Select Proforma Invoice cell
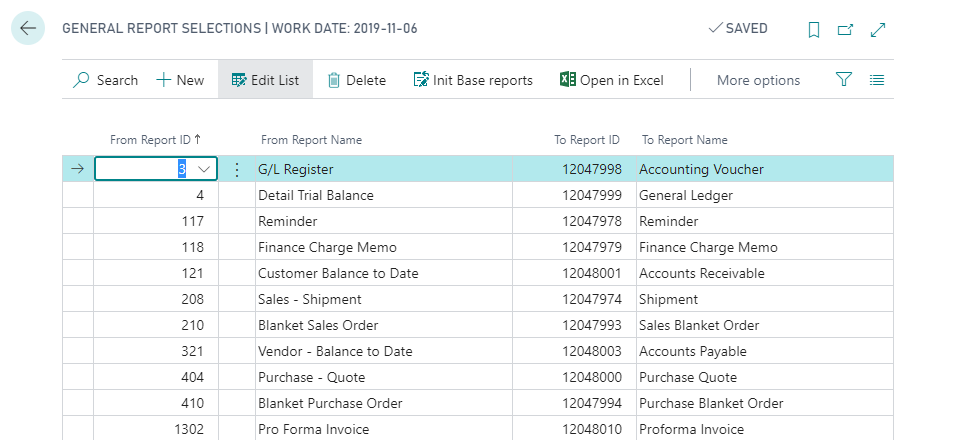 [x=765, y=429]
